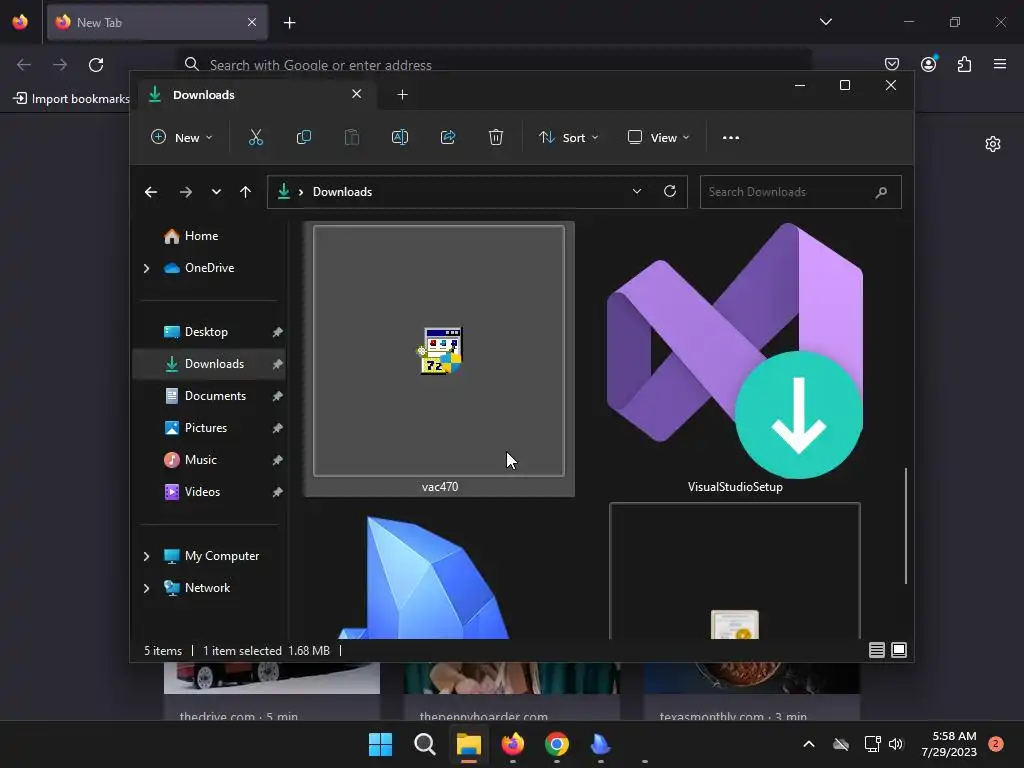Screen dimensions: 1024x768
Task: Click the taskbar Search icon
Action: 424,744
